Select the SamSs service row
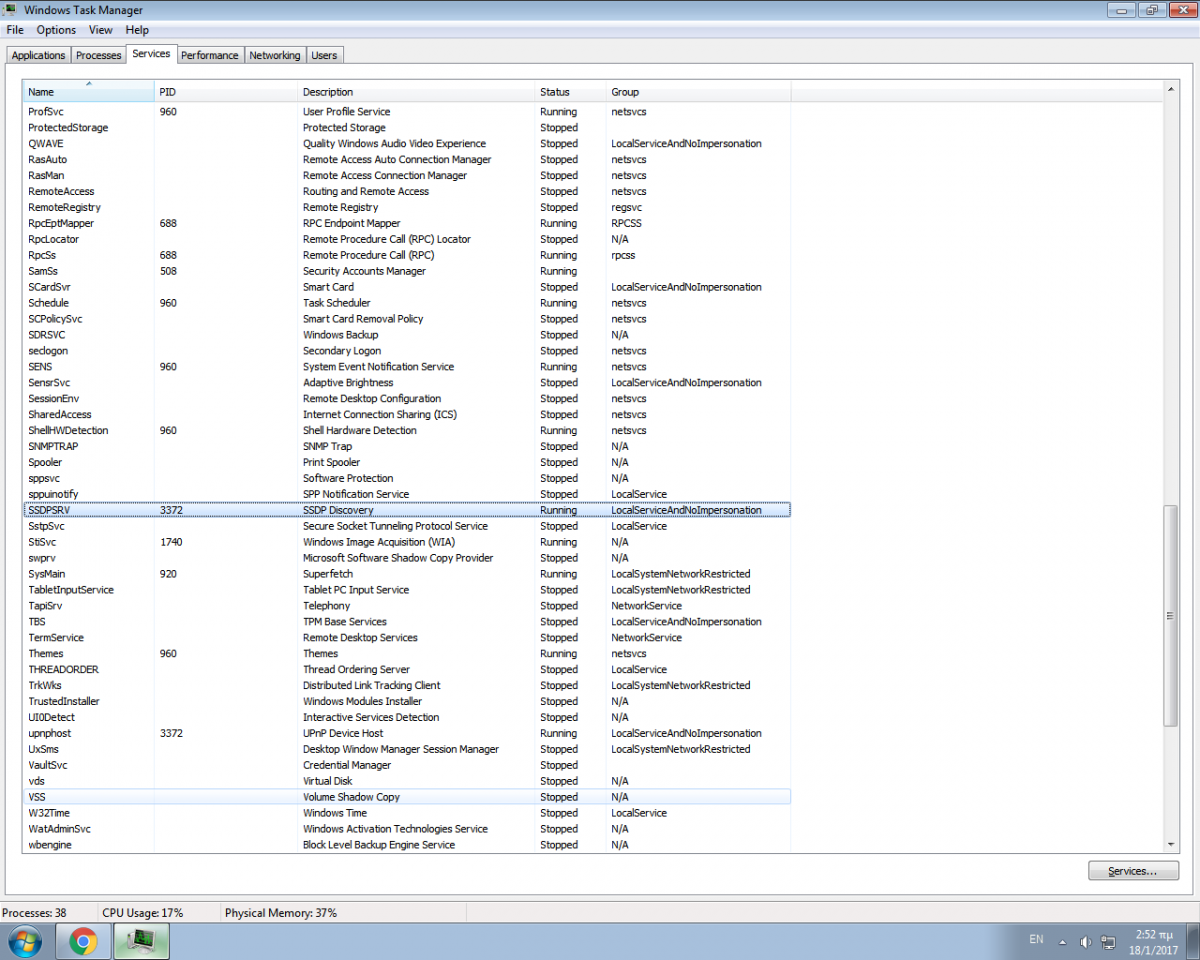The height and width of the screenshot is (960, 1200). coord(407,271)
